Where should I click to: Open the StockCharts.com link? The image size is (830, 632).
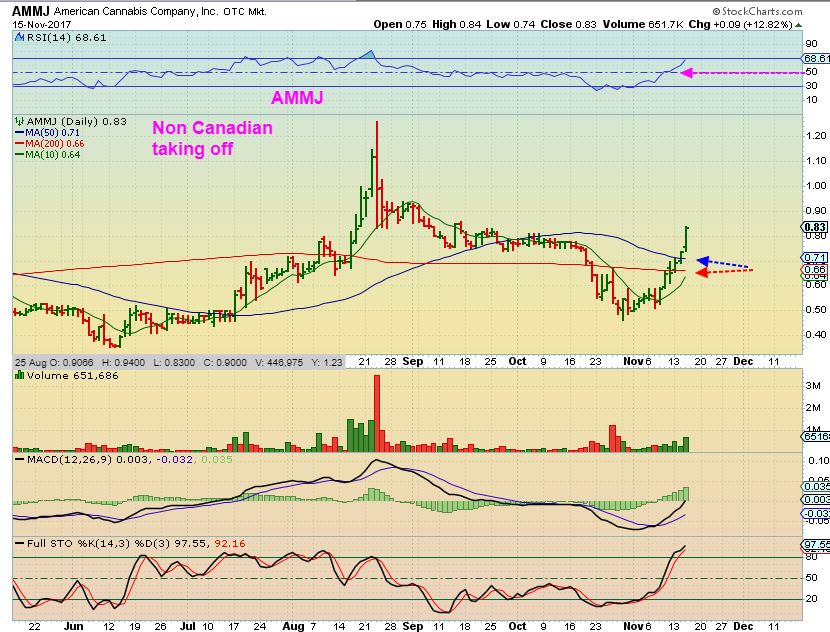(762, 11)
